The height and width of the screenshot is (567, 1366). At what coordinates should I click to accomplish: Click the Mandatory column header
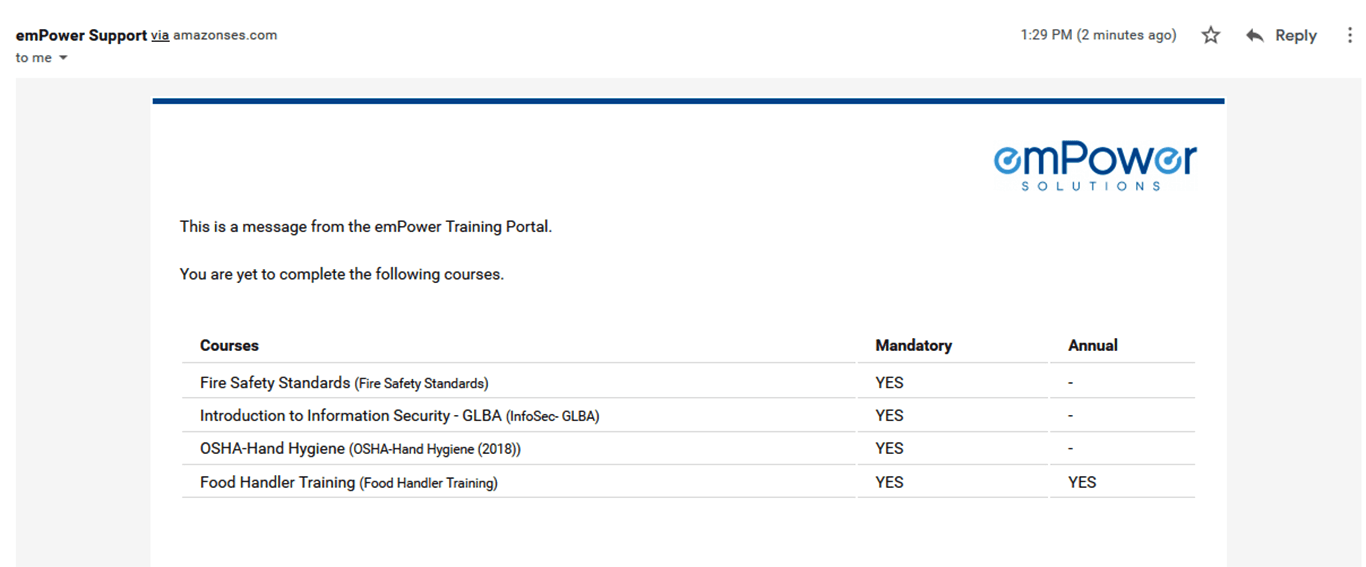[913, 345]
